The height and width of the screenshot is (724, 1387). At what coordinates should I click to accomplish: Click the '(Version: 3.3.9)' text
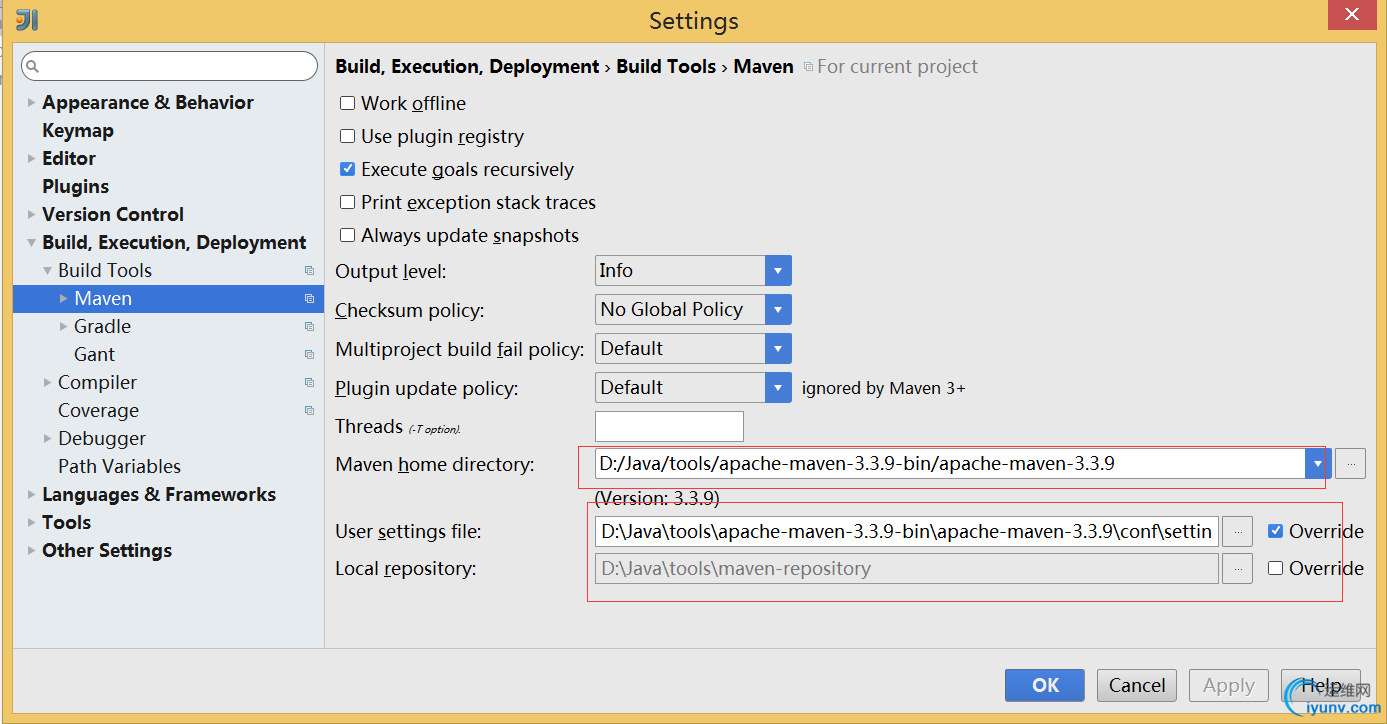tap(657, 498)
